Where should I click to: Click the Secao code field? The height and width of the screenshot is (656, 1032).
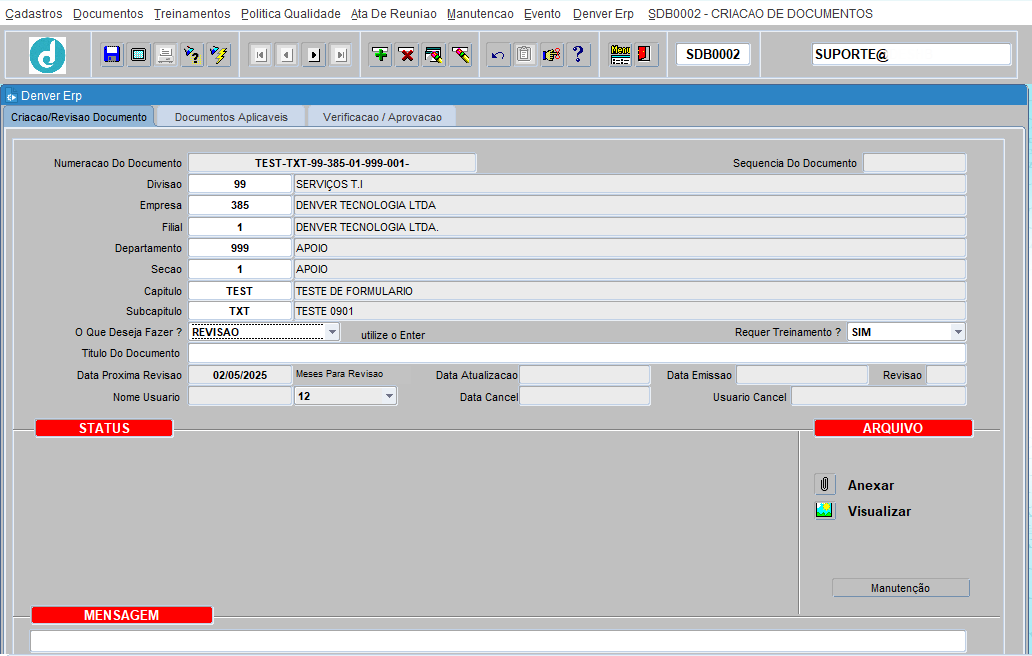240,269
